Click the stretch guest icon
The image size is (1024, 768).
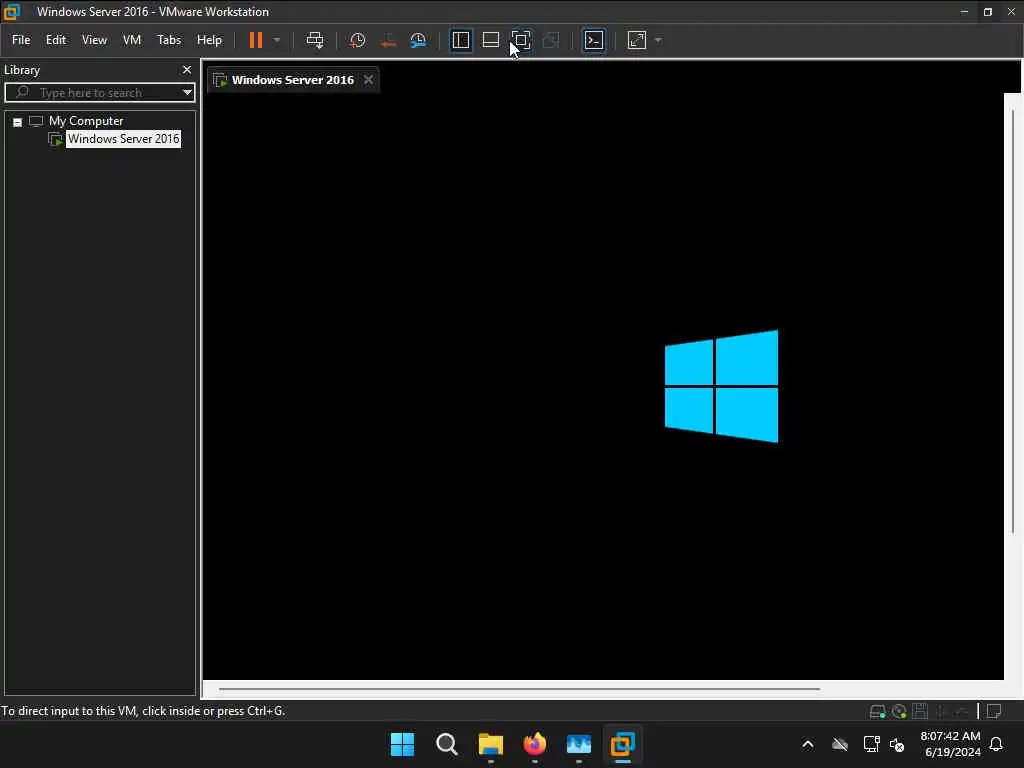coord(637,40)
